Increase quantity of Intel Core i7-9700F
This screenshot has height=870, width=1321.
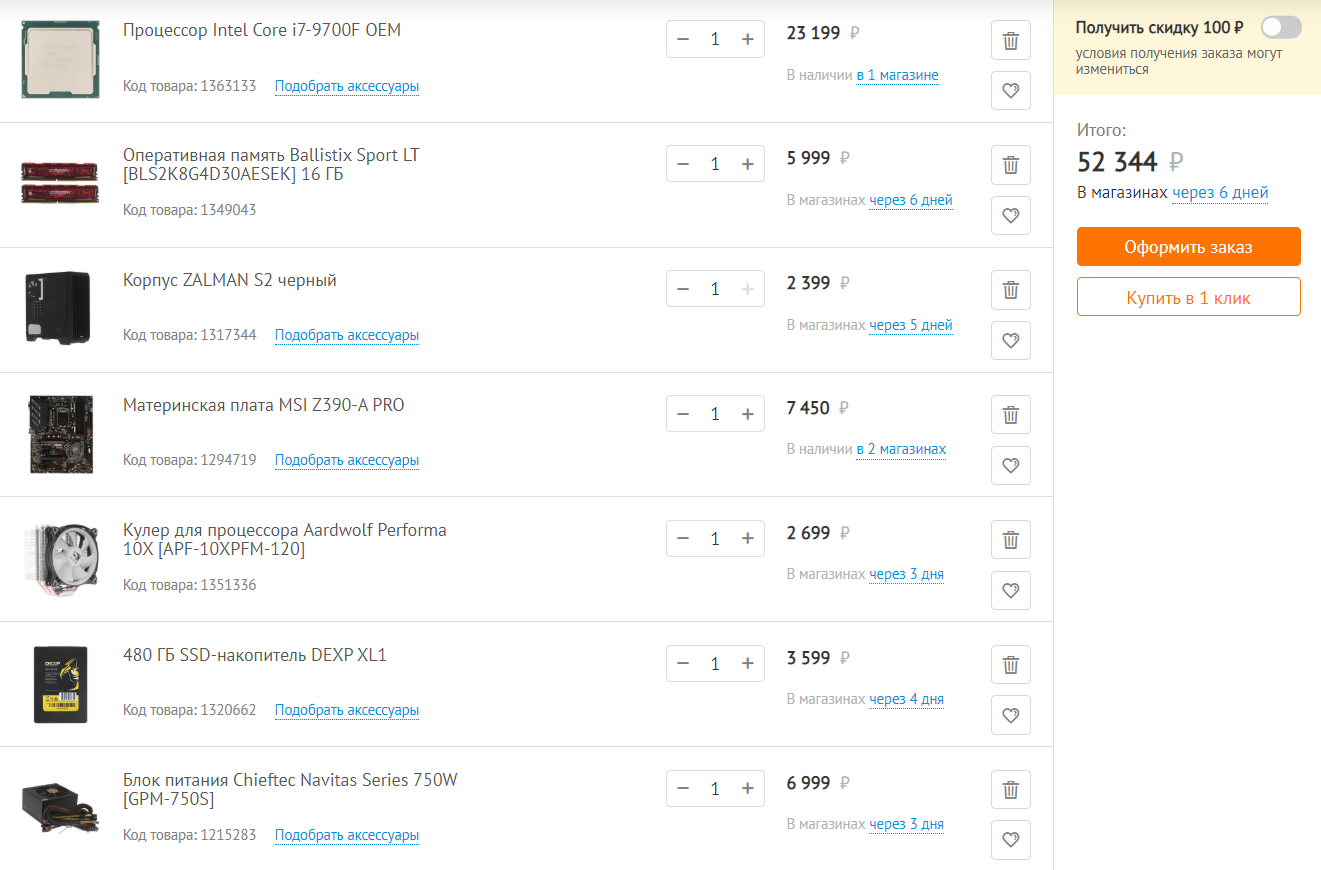point(747,39)
